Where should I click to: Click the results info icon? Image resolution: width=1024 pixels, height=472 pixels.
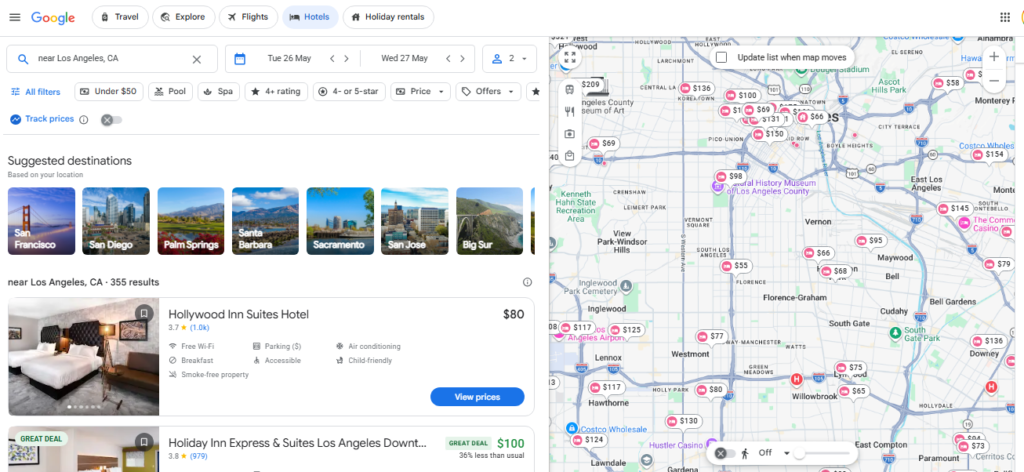coord(527,282)
